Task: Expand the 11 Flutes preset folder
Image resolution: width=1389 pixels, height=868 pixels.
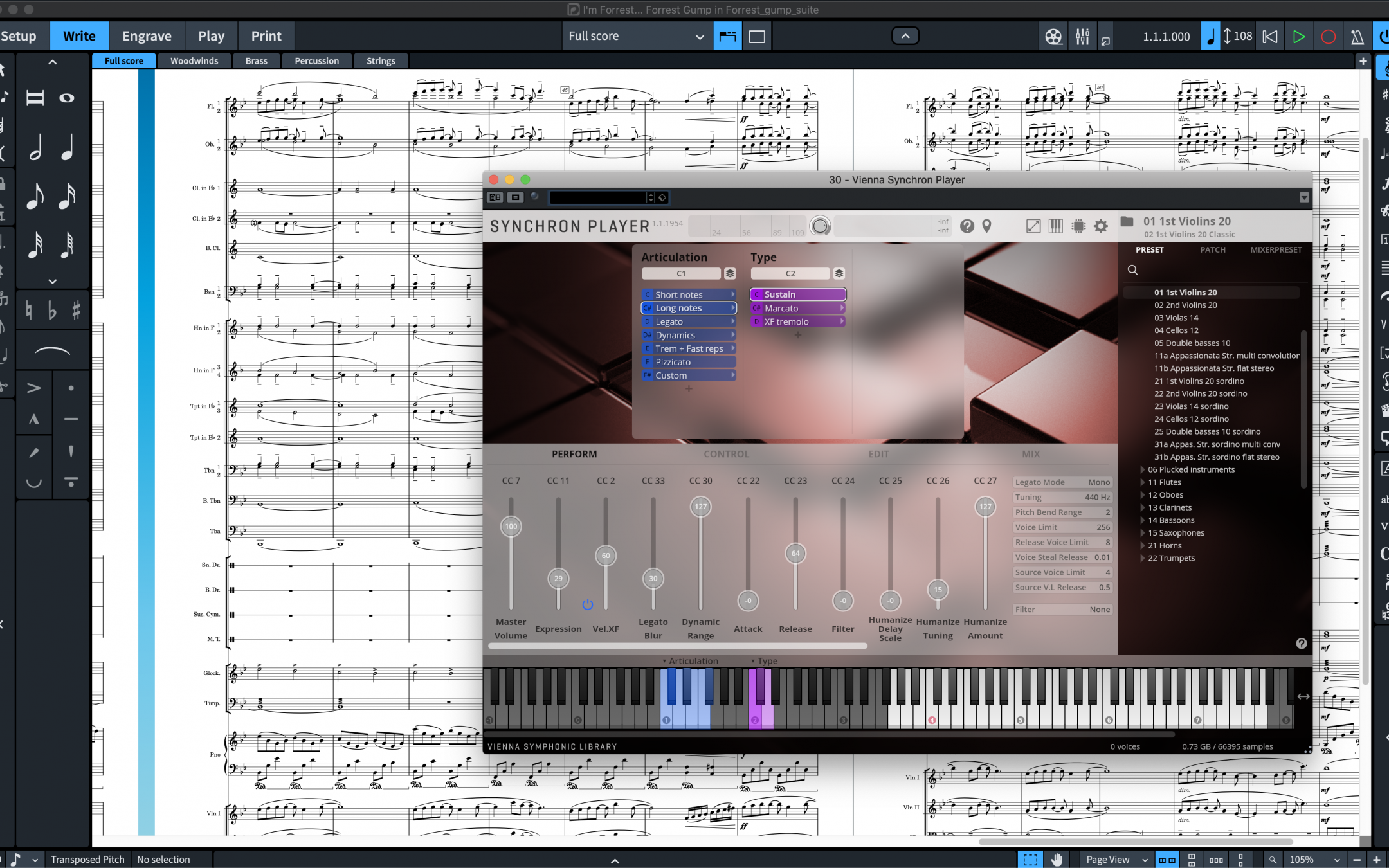Action: [x=1143, y=482]
